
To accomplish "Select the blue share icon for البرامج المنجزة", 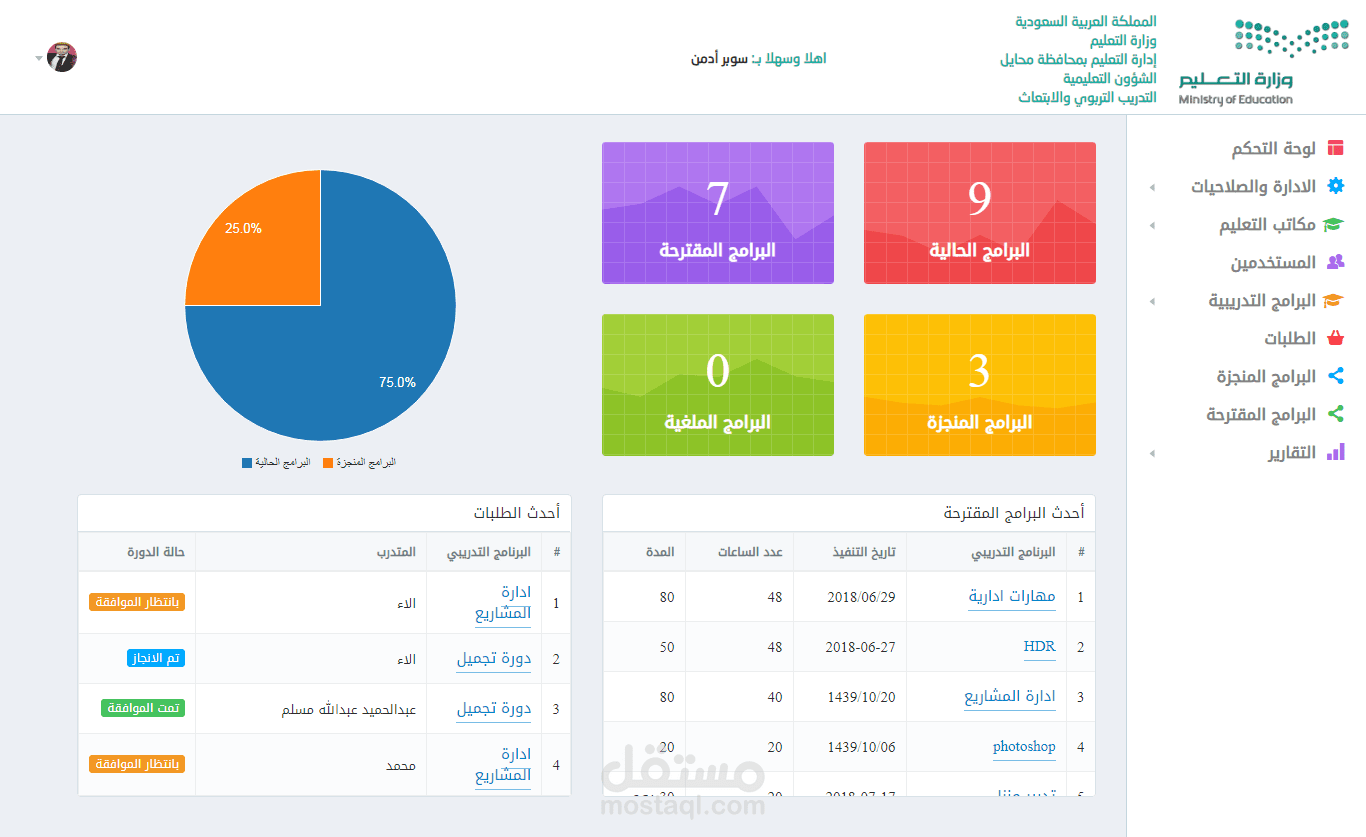I will [x=1337, y=376].
